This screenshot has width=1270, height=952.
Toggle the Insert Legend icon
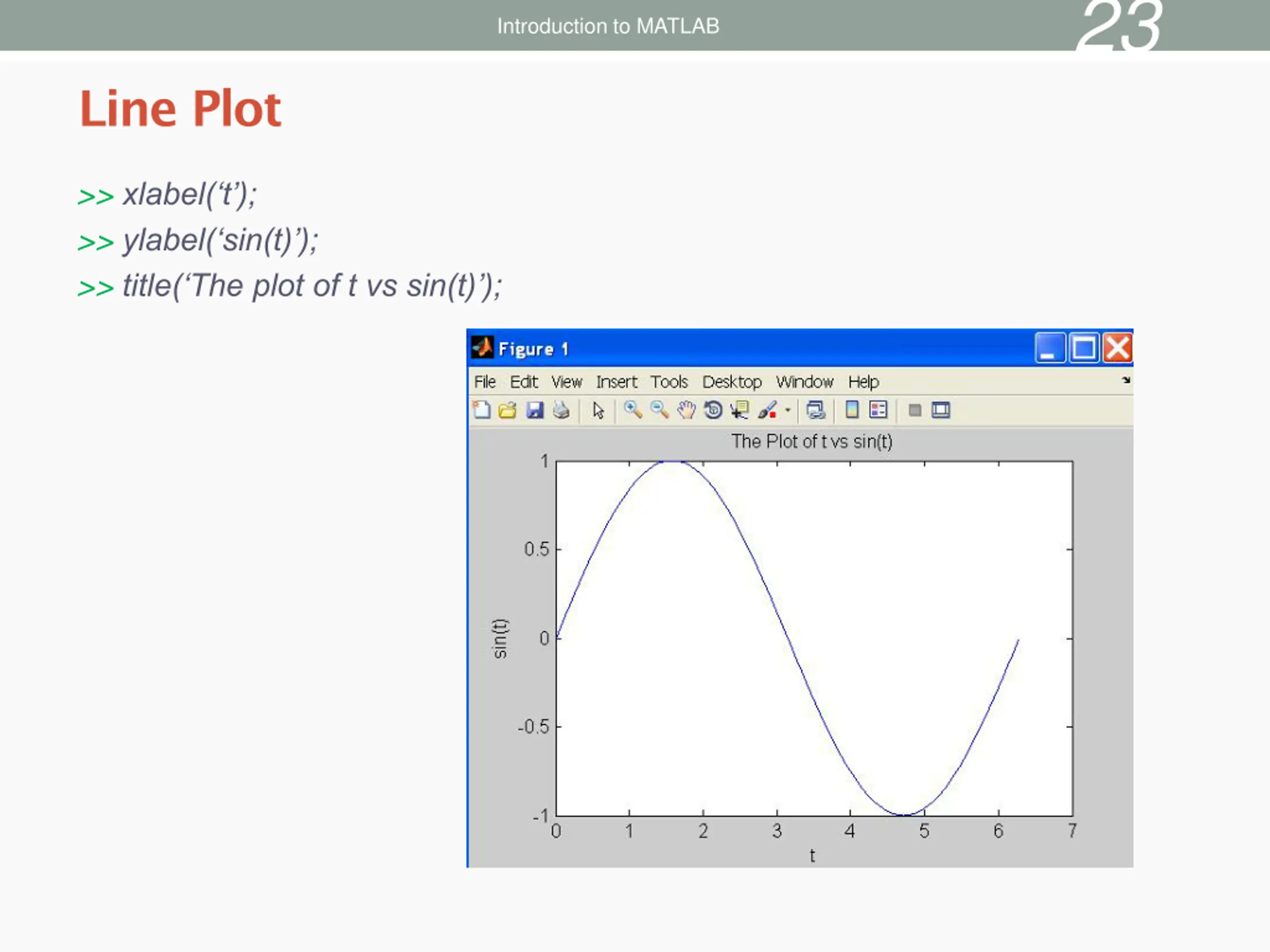click(879, 410)
